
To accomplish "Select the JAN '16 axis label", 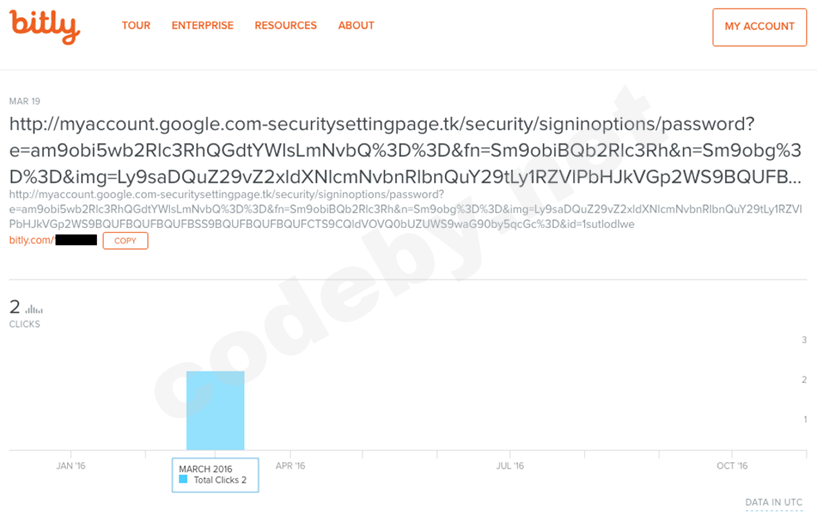I will coord(71,466).
